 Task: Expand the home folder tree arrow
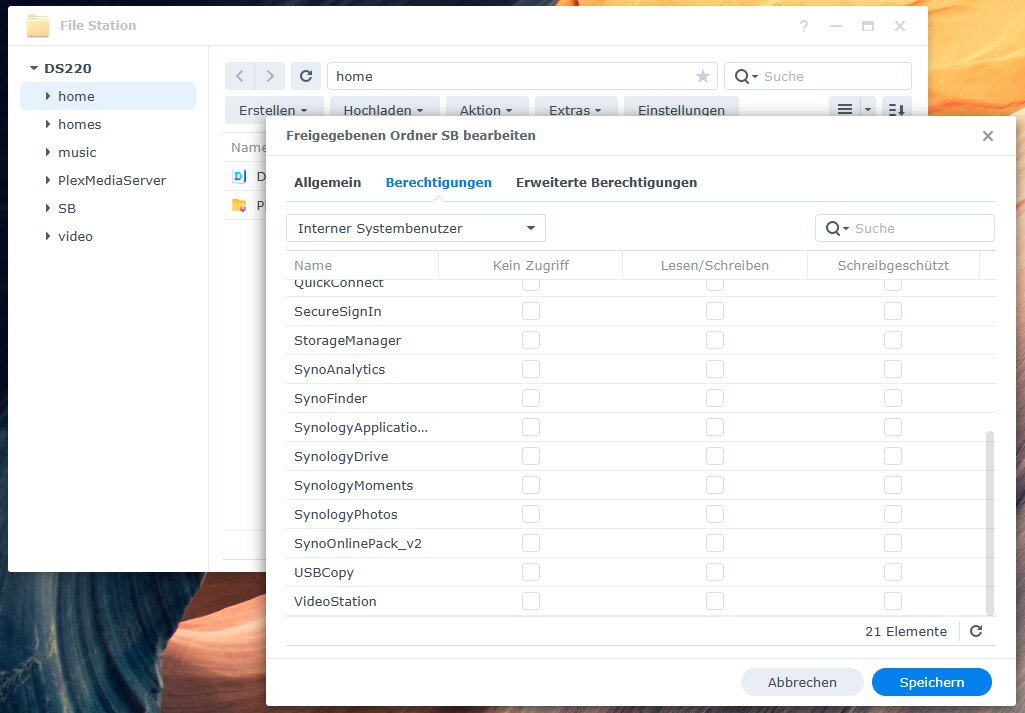tap(48, 96)
